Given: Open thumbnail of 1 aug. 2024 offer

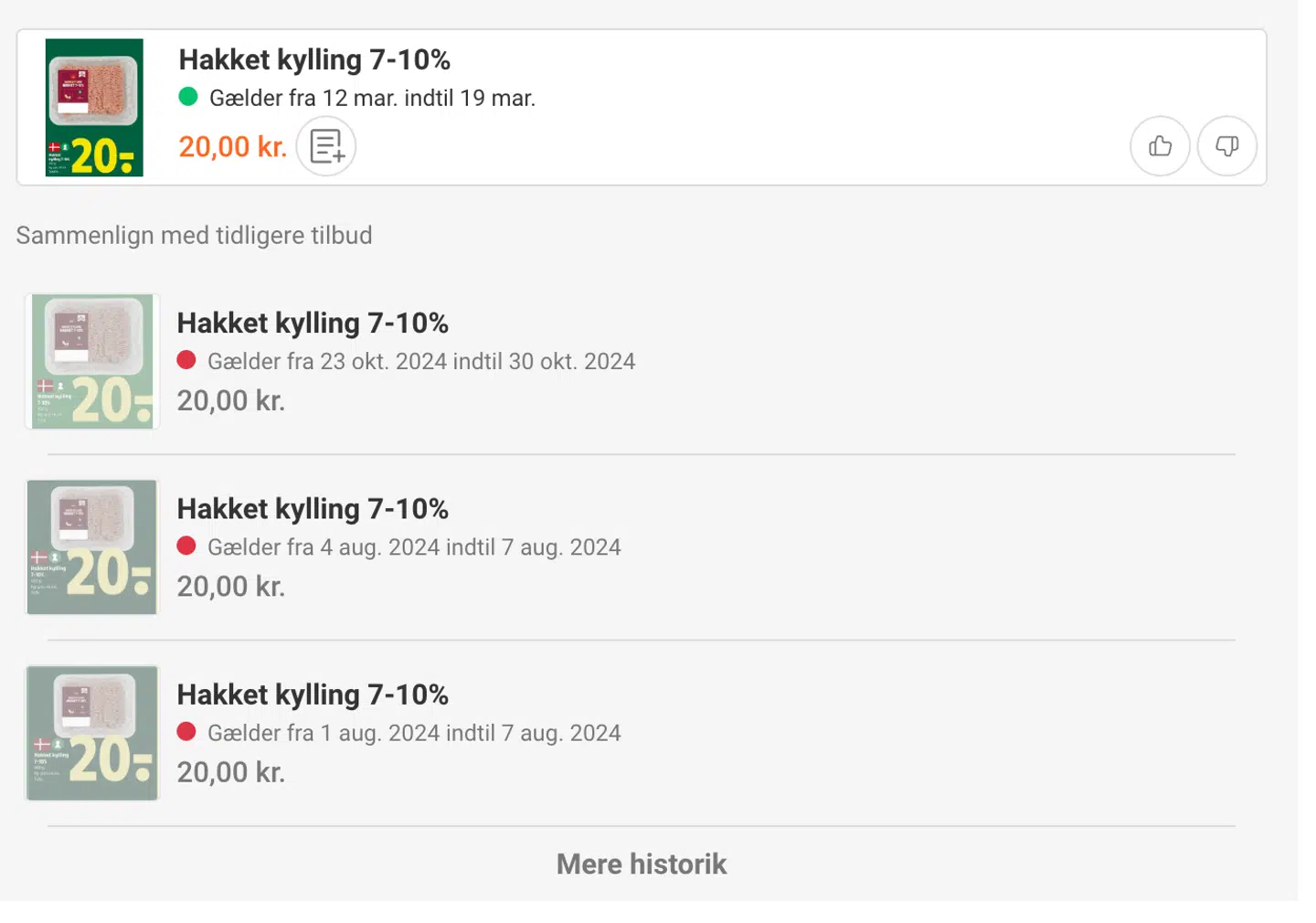Looking at the screenshot, I should (x=92, y=733).
